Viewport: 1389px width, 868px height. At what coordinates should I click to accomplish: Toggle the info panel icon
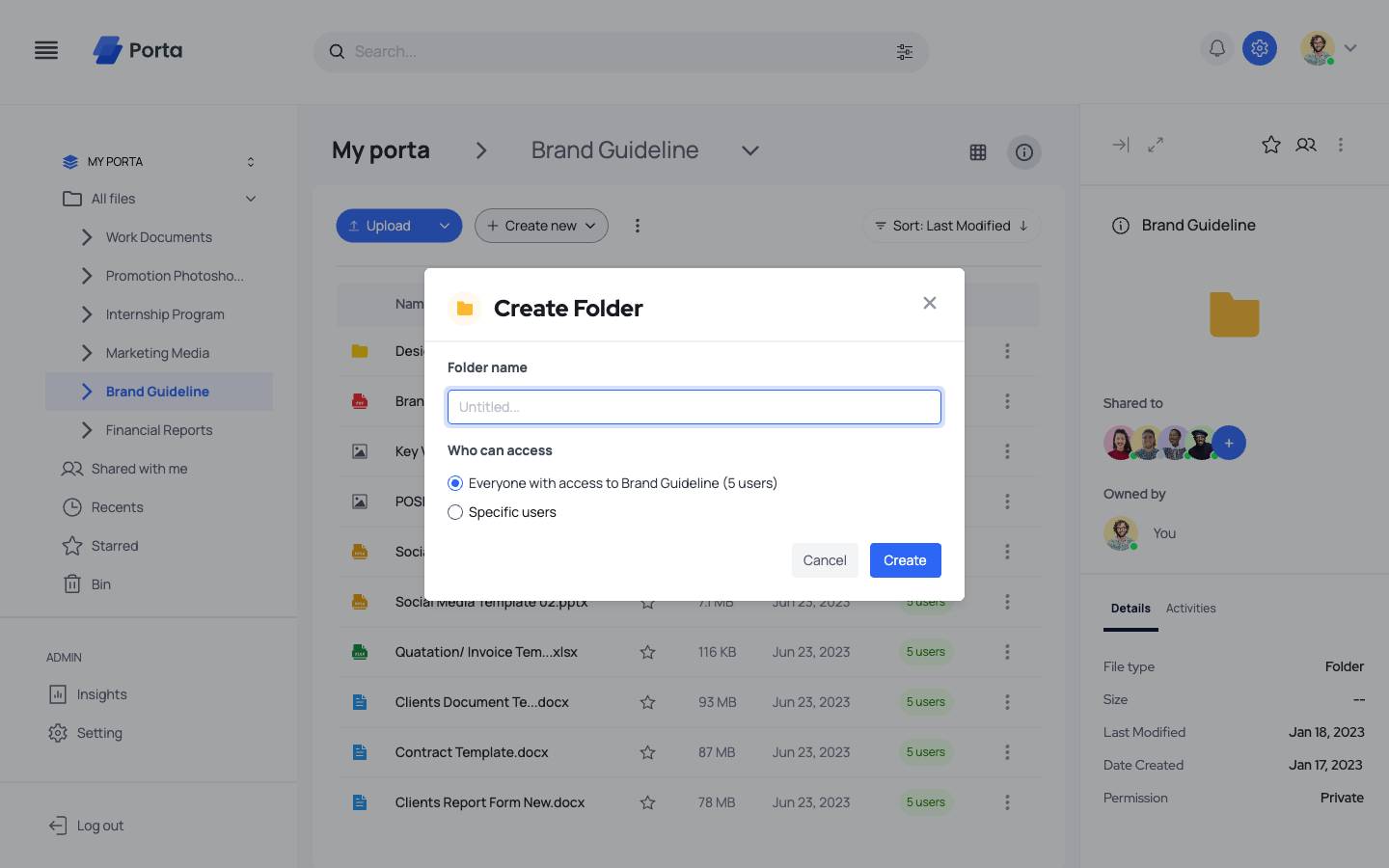coord(1023,152)
